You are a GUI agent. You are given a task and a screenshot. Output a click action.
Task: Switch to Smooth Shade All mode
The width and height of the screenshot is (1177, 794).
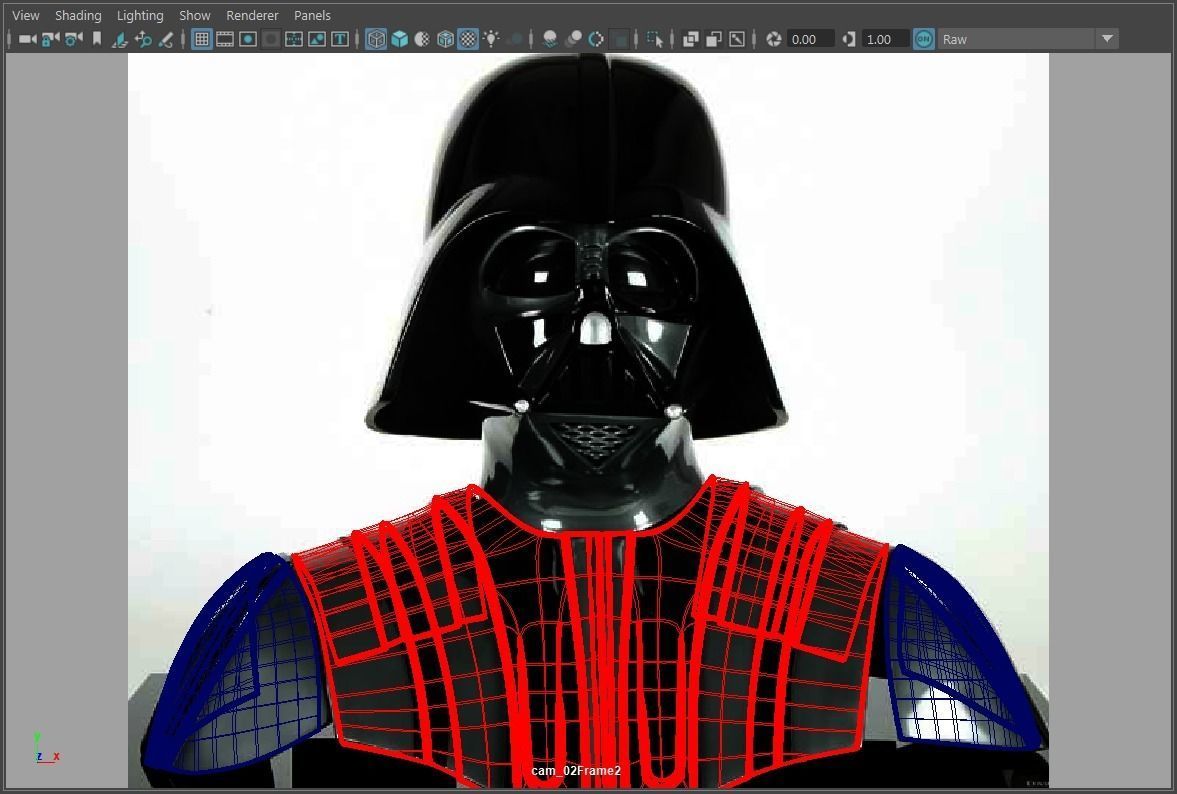(x=399, y=39)
